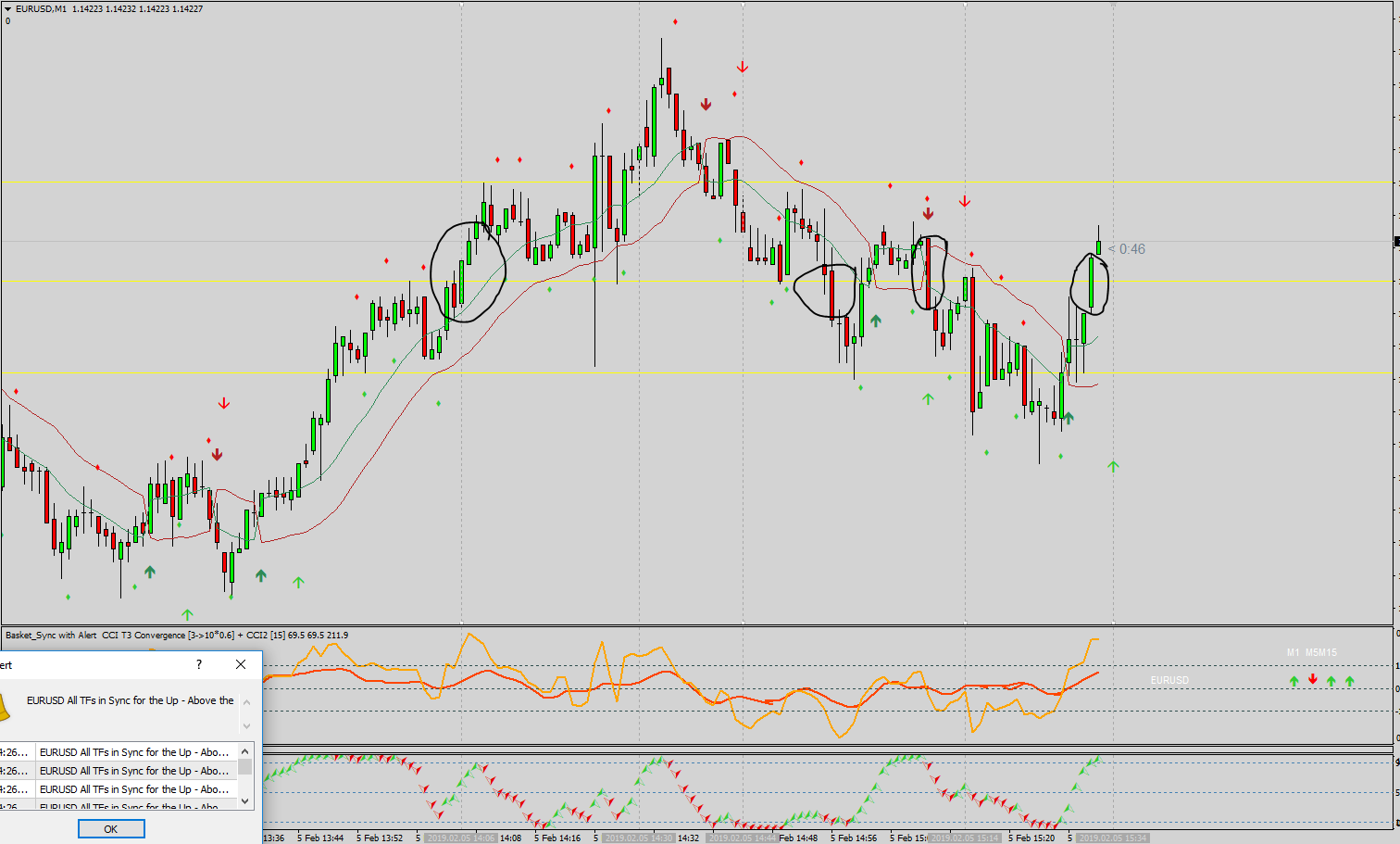Click the EURUSD label in indicator window

pos(1169,680)
